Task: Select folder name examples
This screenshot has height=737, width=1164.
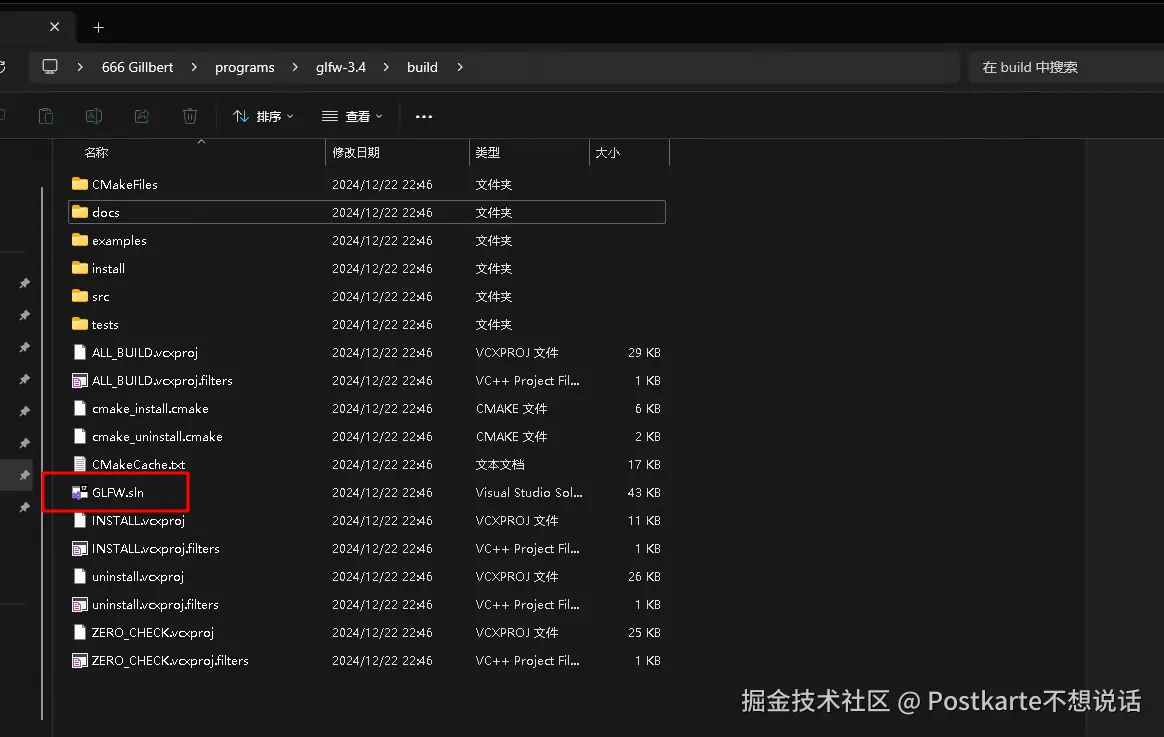Action: 119,240
